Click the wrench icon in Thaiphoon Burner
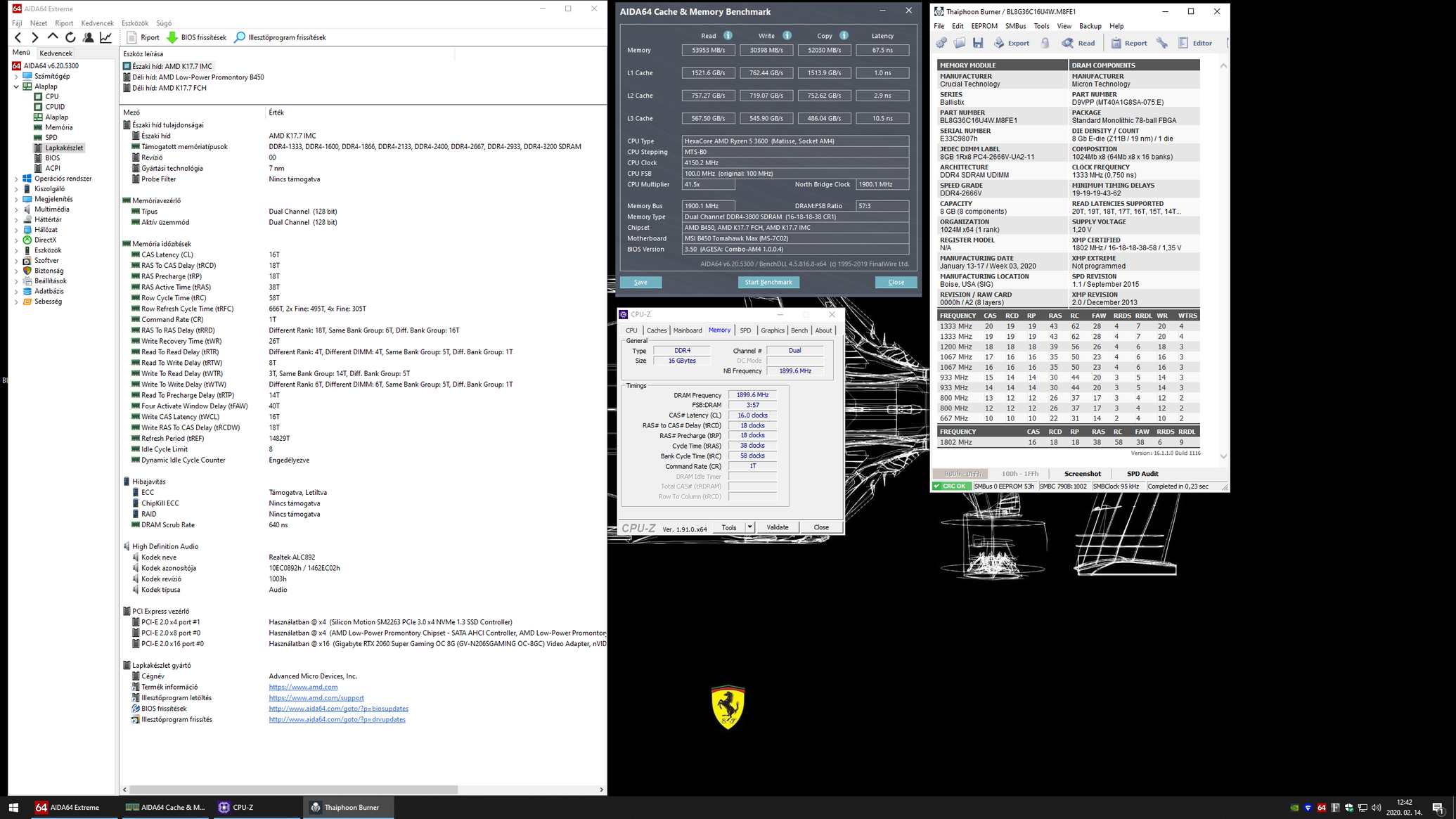Viewport: 1456px width, 819px height. coord(1162,43)
